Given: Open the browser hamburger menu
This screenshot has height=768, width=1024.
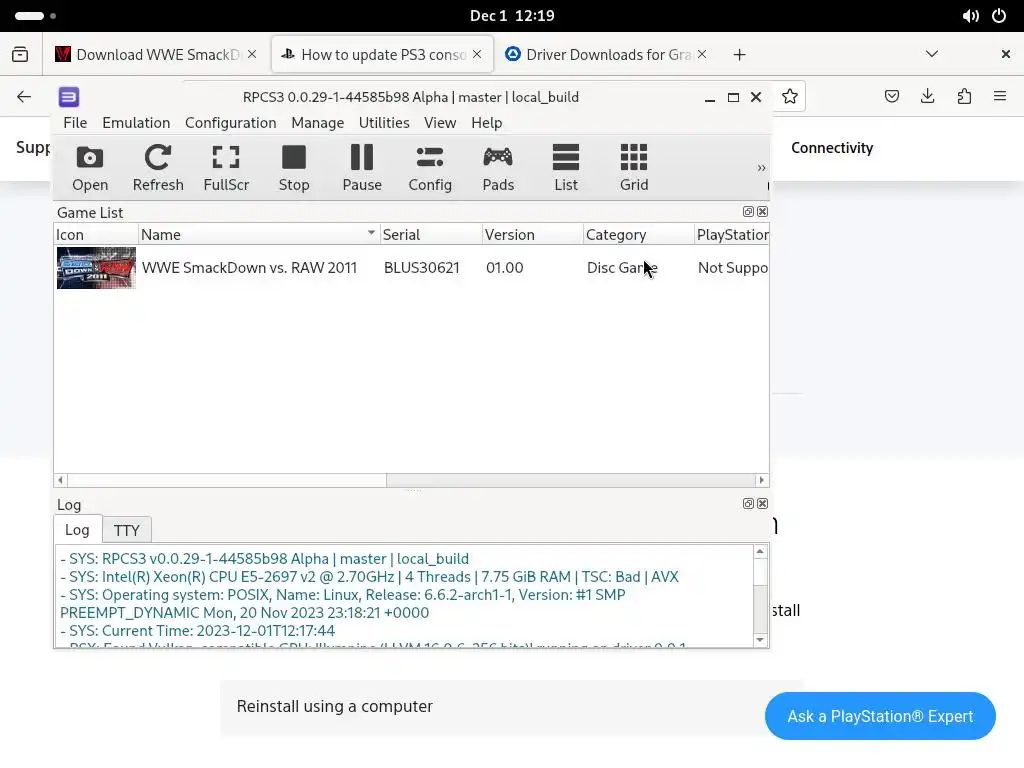Looking at the screenshot, I should [1000, 97].
